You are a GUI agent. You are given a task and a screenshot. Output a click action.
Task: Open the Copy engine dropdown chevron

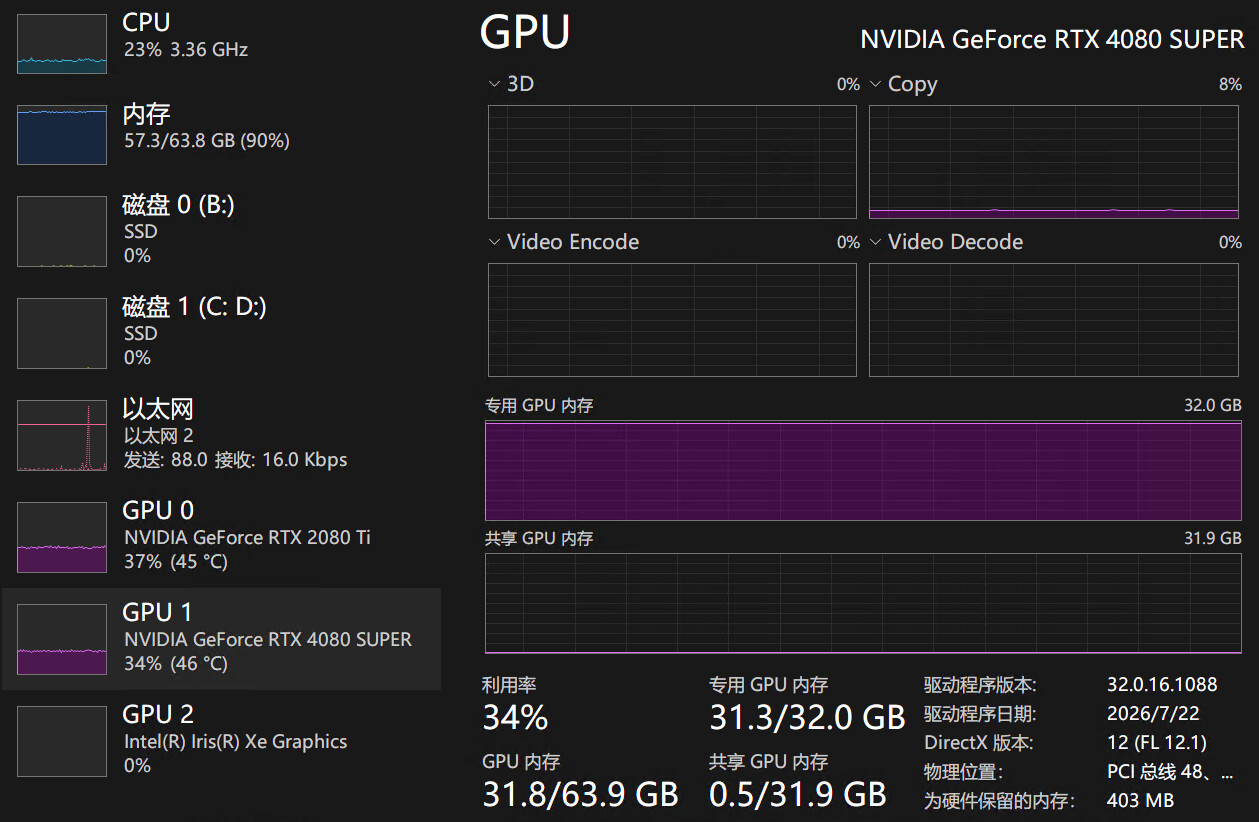pyautogui.click(x=875, y=84)
